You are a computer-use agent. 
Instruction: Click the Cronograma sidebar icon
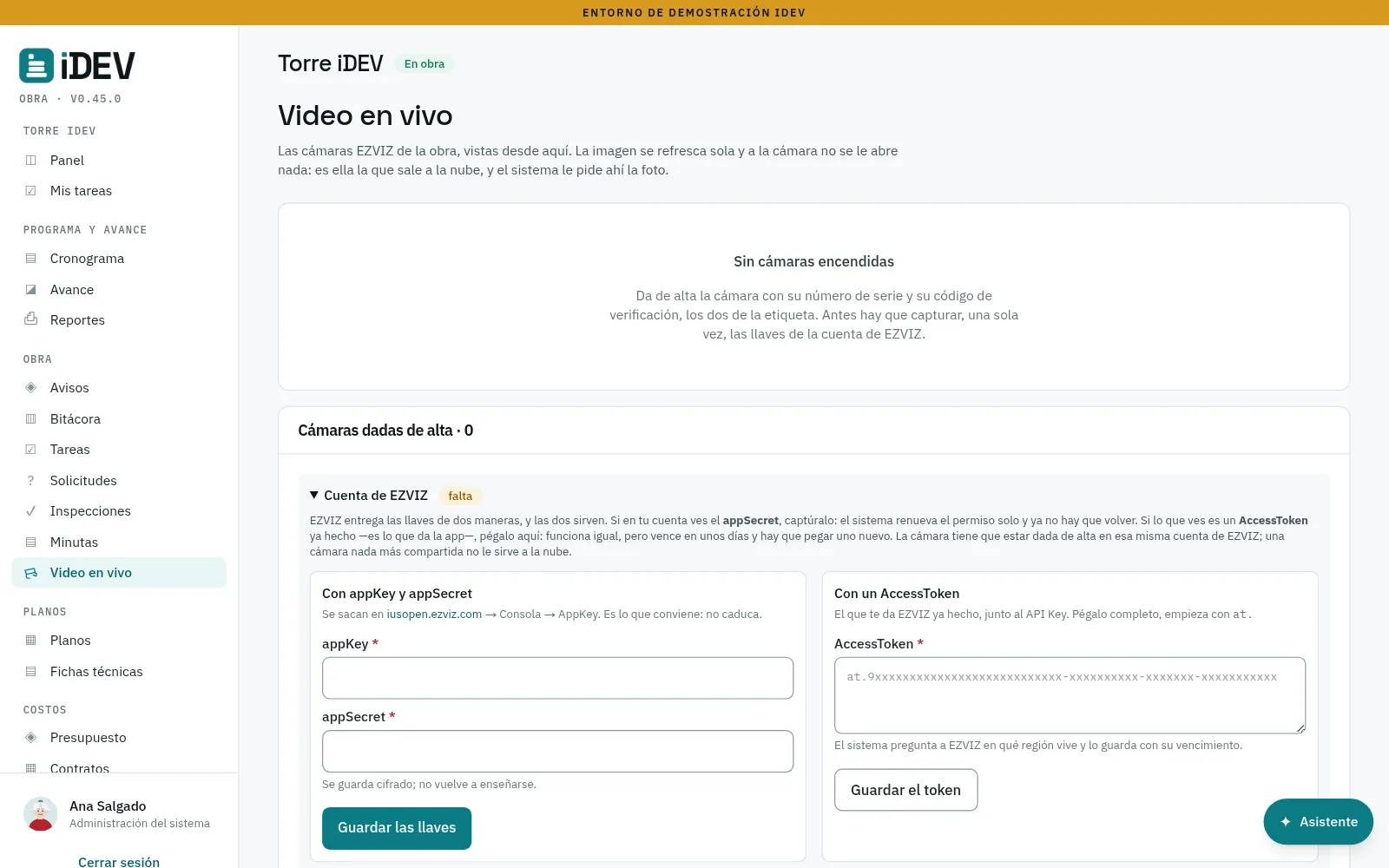coord(31,259)
